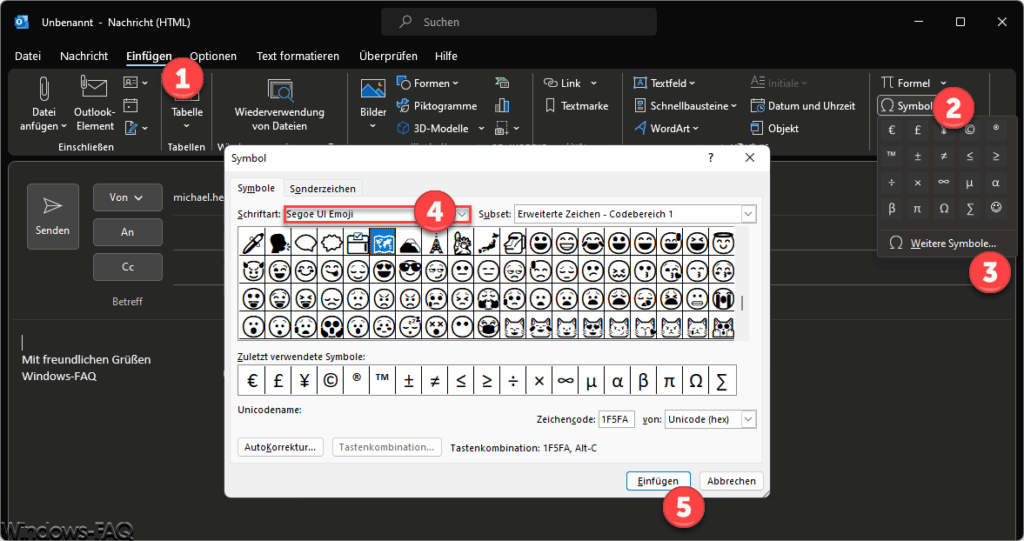Select the sleeping zzz face emoji
1024x541 pixels.
click(409, 326)
